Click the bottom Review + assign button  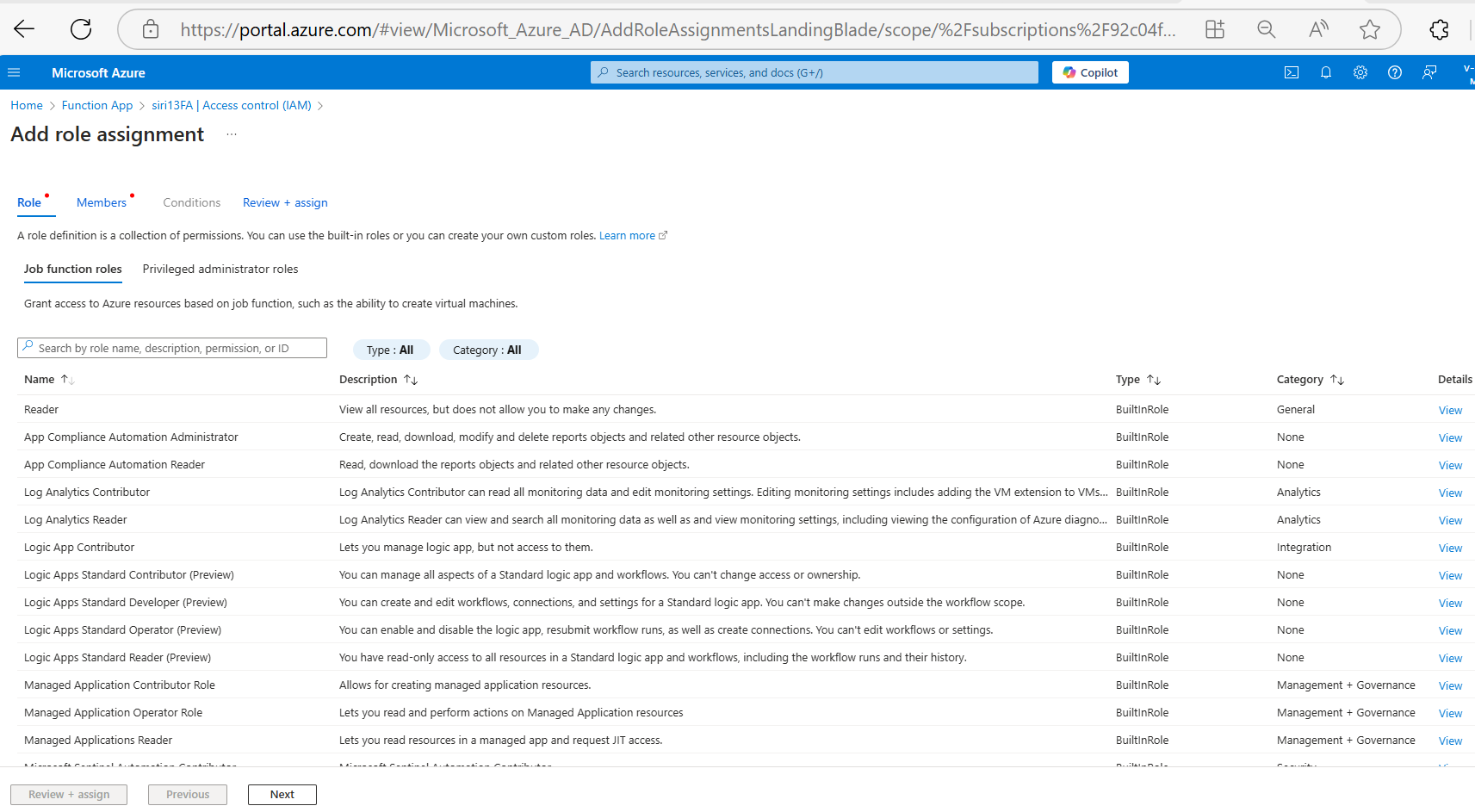pyautogui.click(x=69, y=795)
